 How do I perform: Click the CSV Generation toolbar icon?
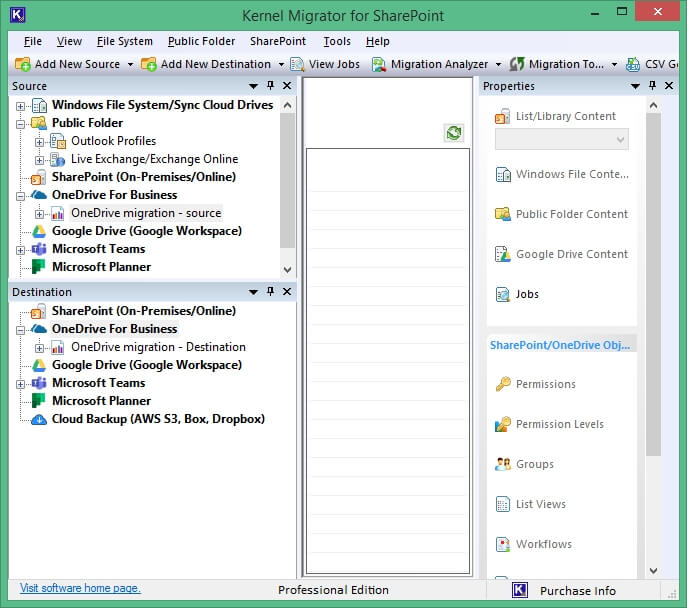pos(633,64)
